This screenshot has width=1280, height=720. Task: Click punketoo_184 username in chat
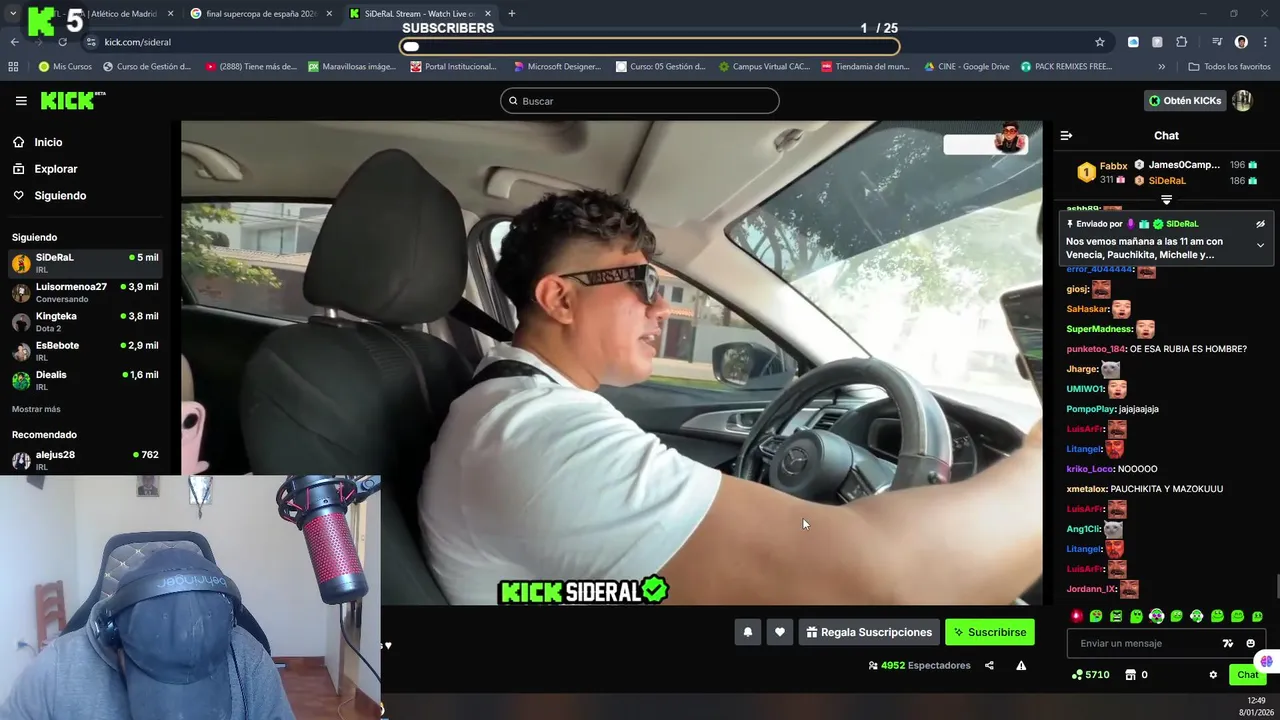[1096, 349]
